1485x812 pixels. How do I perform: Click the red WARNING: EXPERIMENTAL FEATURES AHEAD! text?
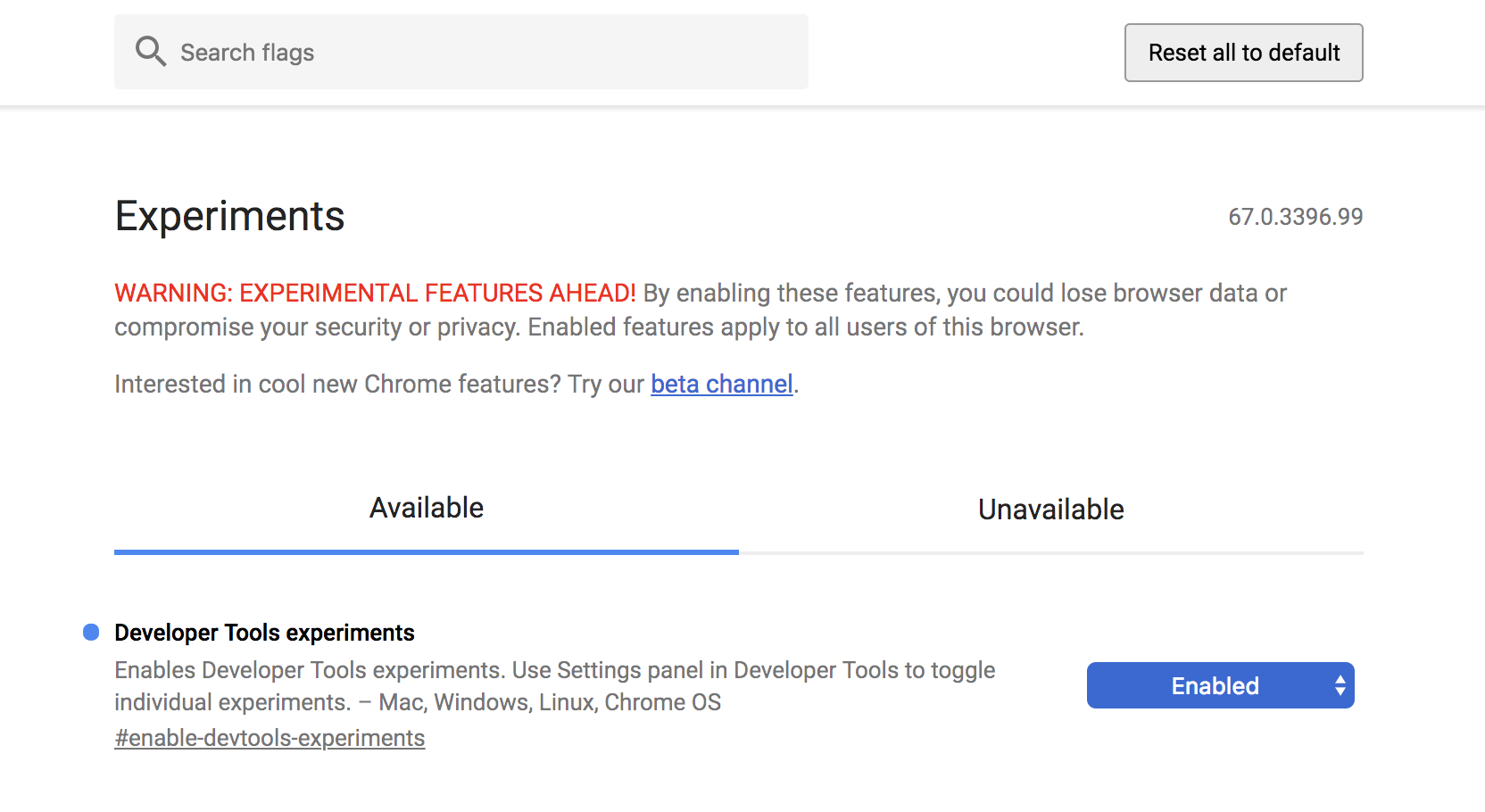click(x=375, y=293)
